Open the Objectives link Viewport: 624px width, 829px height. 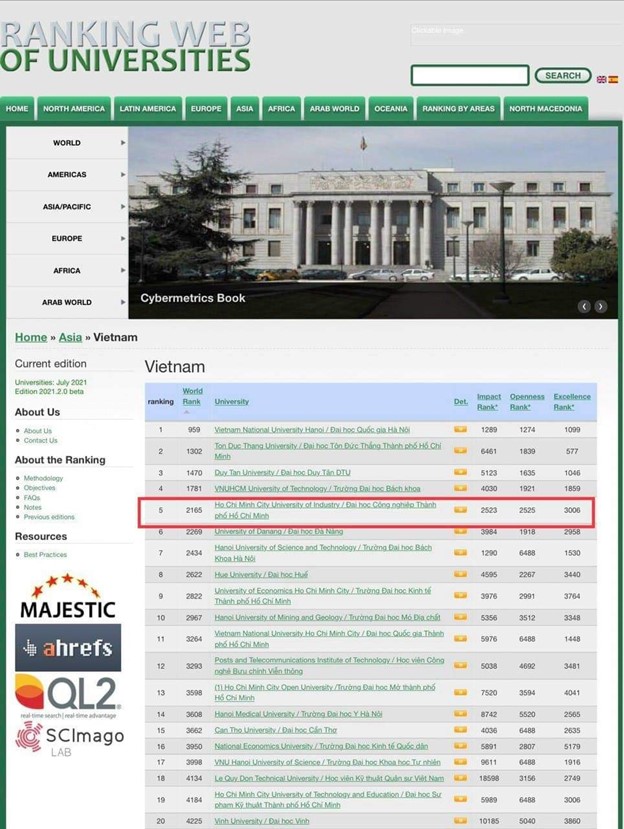pyautogui.click(x=40, y=488)
